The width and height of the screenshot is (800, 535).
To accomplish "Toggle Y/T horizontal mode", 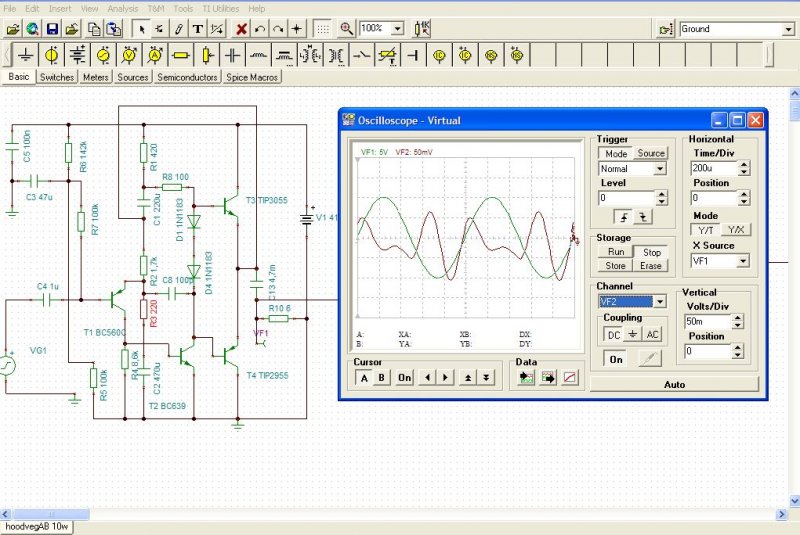I will click(705, 230).
